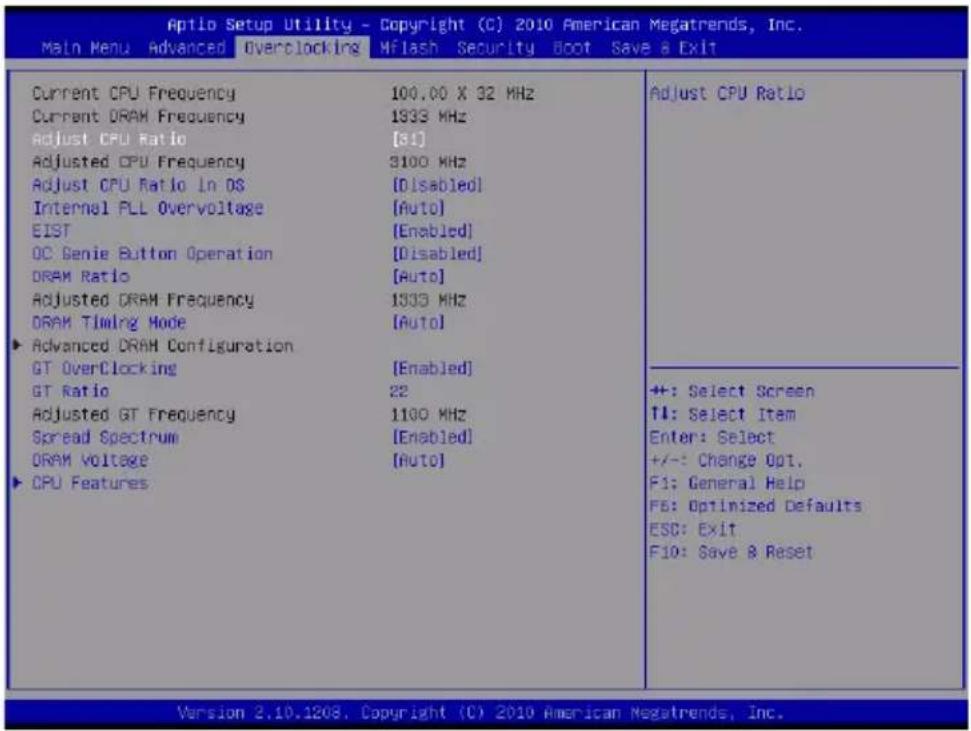Open the CPU Features entry
This screenshot has width=971, height=731.
tap(90, 483)
